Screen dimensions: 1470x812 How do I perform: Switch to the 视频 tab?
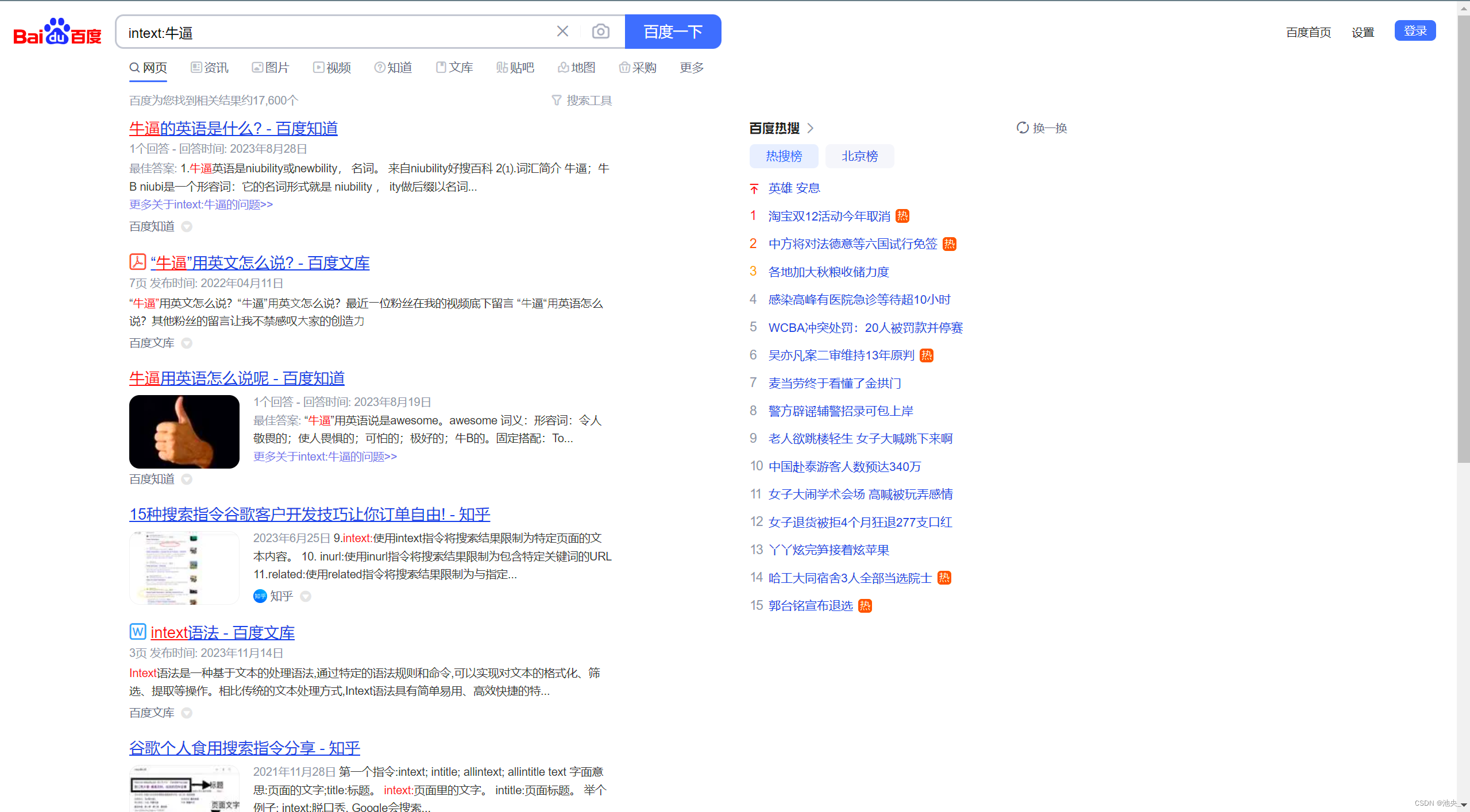[x=332, y=68]
